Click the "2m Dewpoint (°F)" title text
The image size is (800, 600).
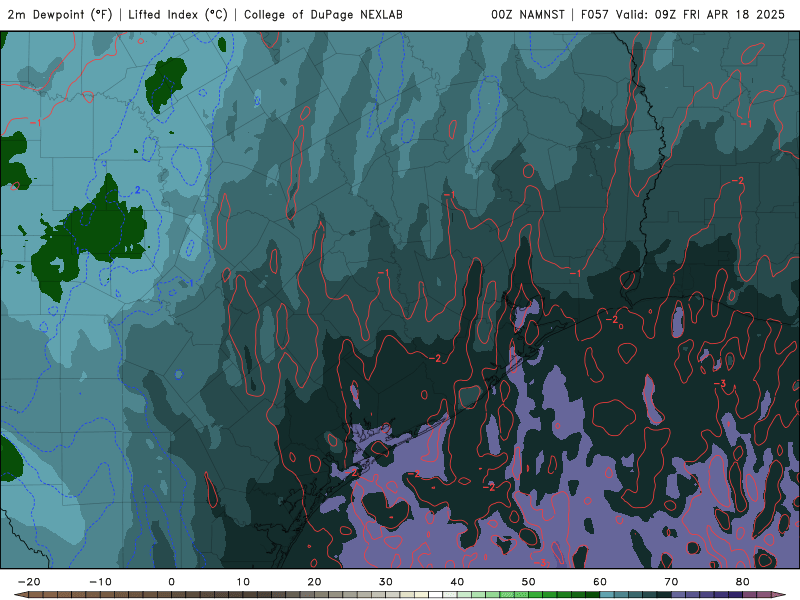(60, 15)
